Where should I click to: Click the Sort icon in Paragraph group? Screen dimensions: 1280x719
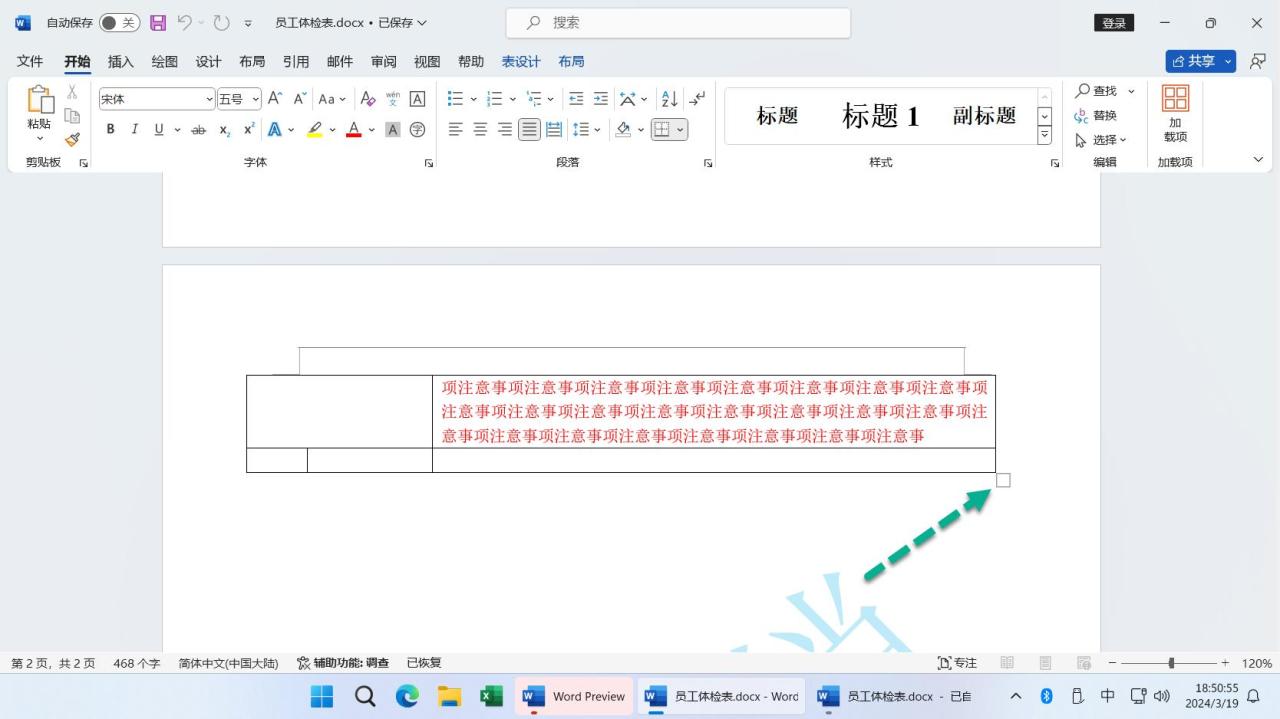[x=667, y=98]
